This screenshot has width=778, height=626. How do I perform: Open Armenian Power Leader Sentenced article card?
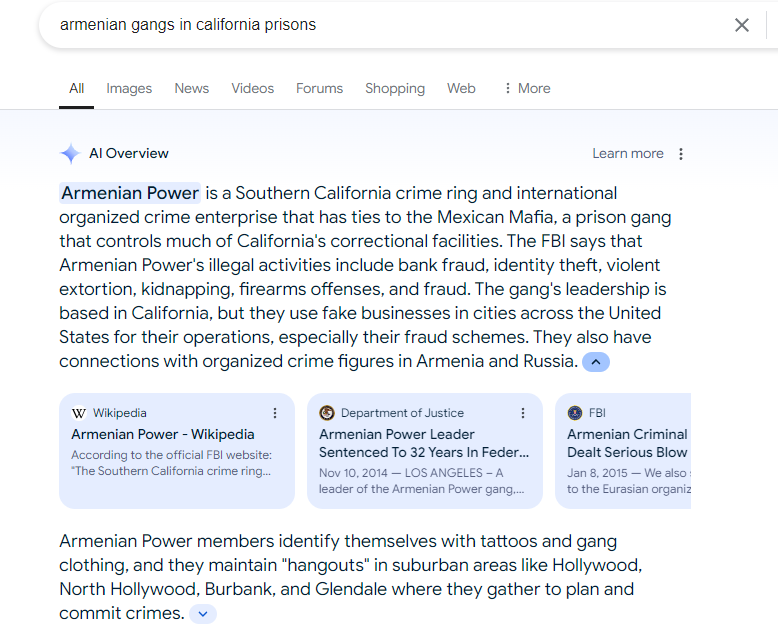425,451
